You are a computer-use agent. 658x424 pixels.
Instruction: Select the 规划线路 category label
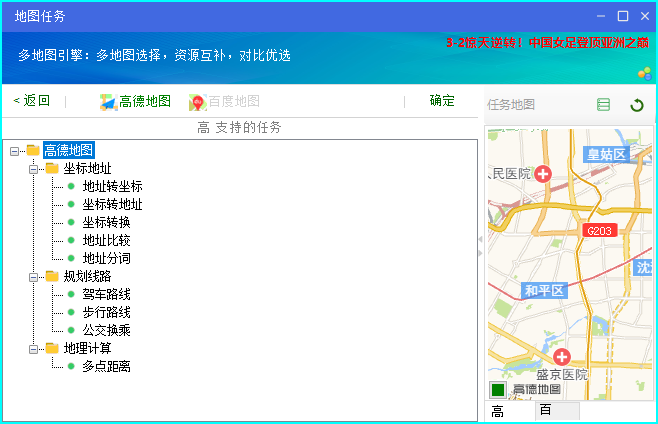click(x=87, y=276)
